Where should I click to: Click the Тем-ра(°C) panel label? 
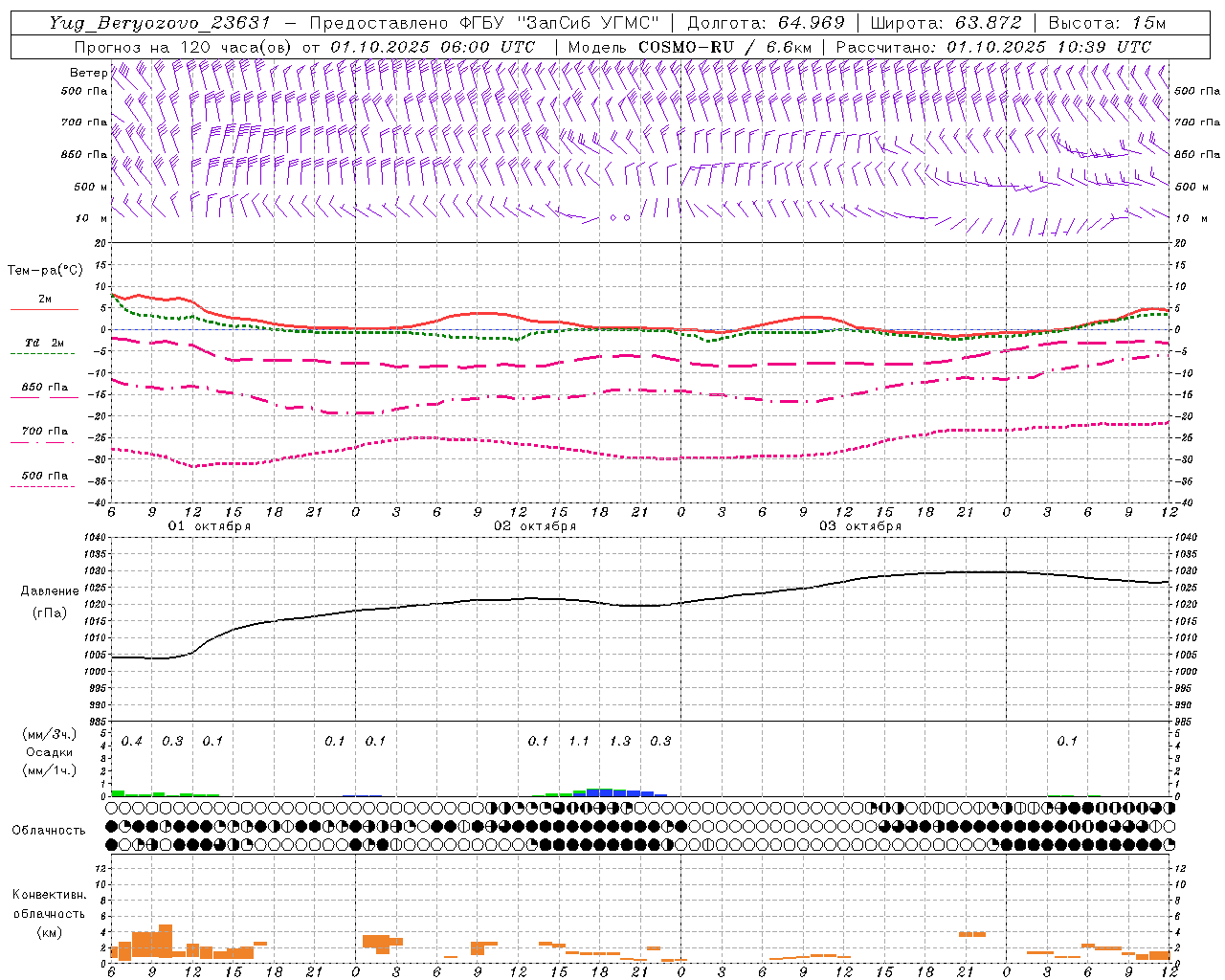[45, 271]
